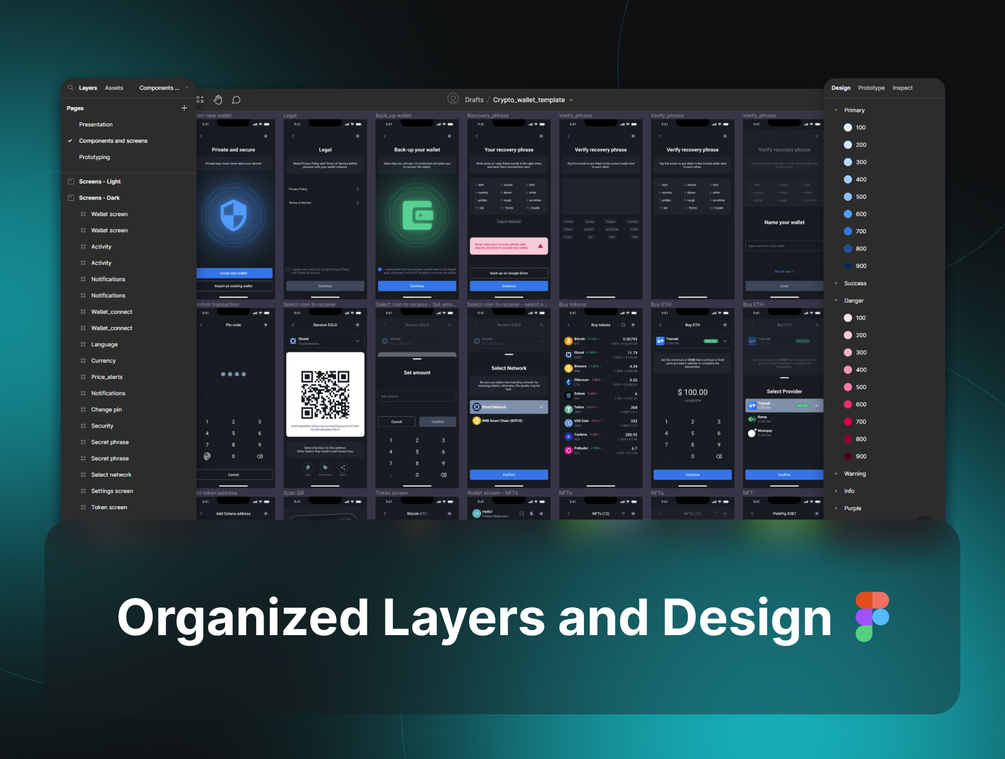Click the warning triangle in pink alert

pos(540,246)
